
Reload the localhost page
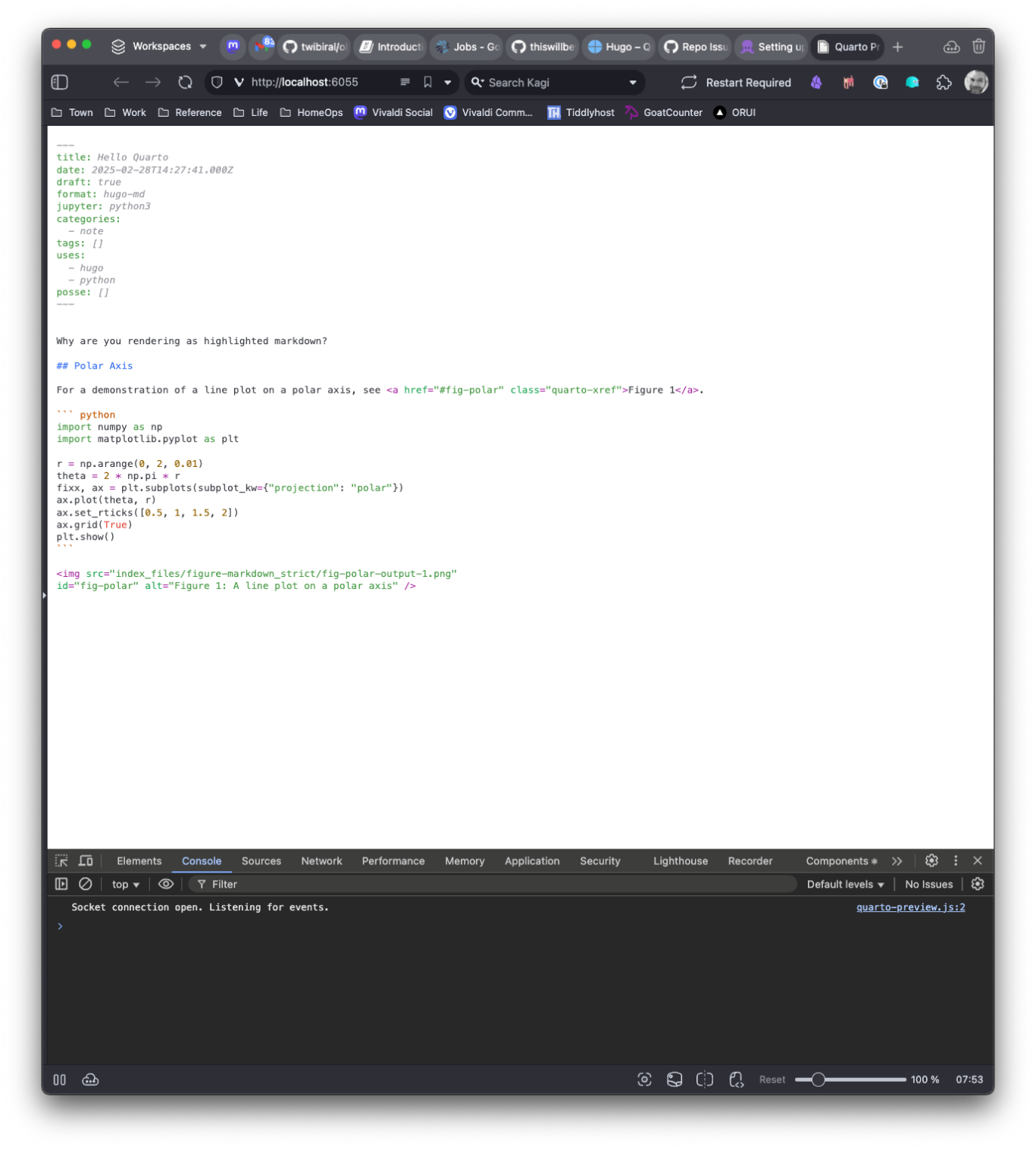point(185,82)
